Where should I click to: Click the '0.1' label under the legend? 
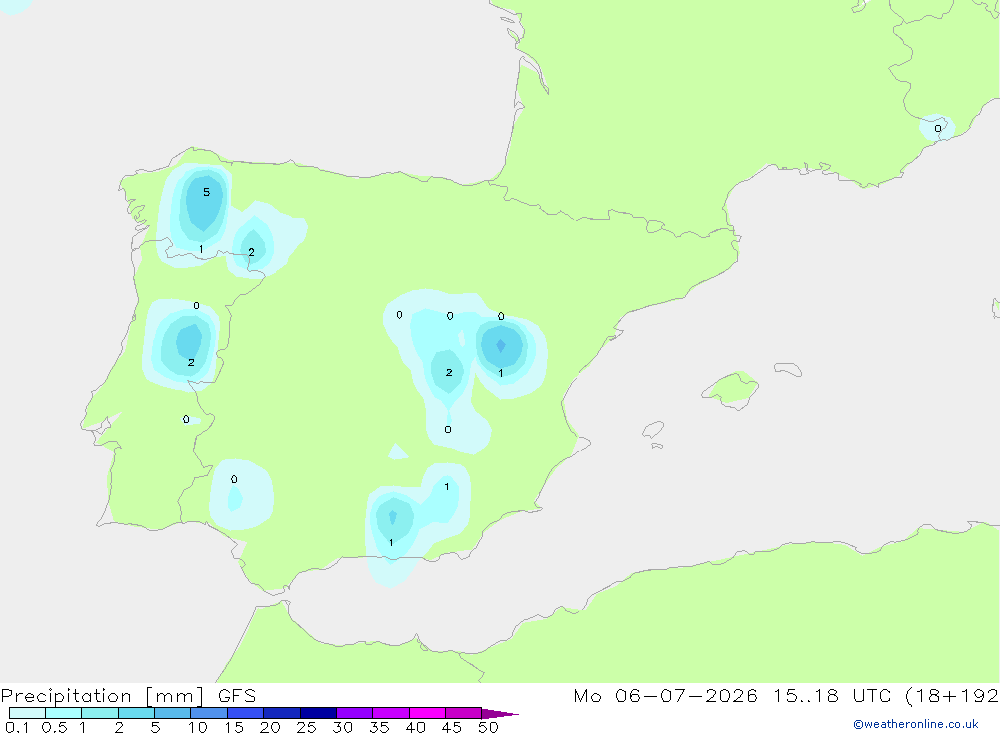17,727
